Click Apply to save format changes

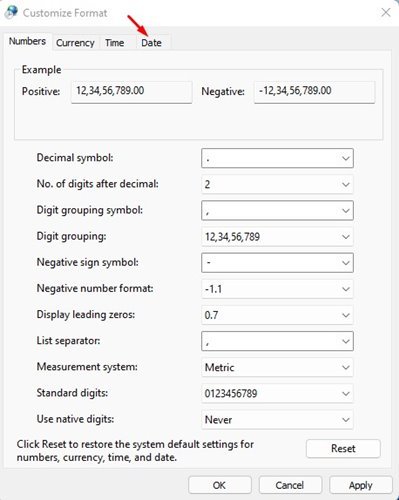pos(361,485)
